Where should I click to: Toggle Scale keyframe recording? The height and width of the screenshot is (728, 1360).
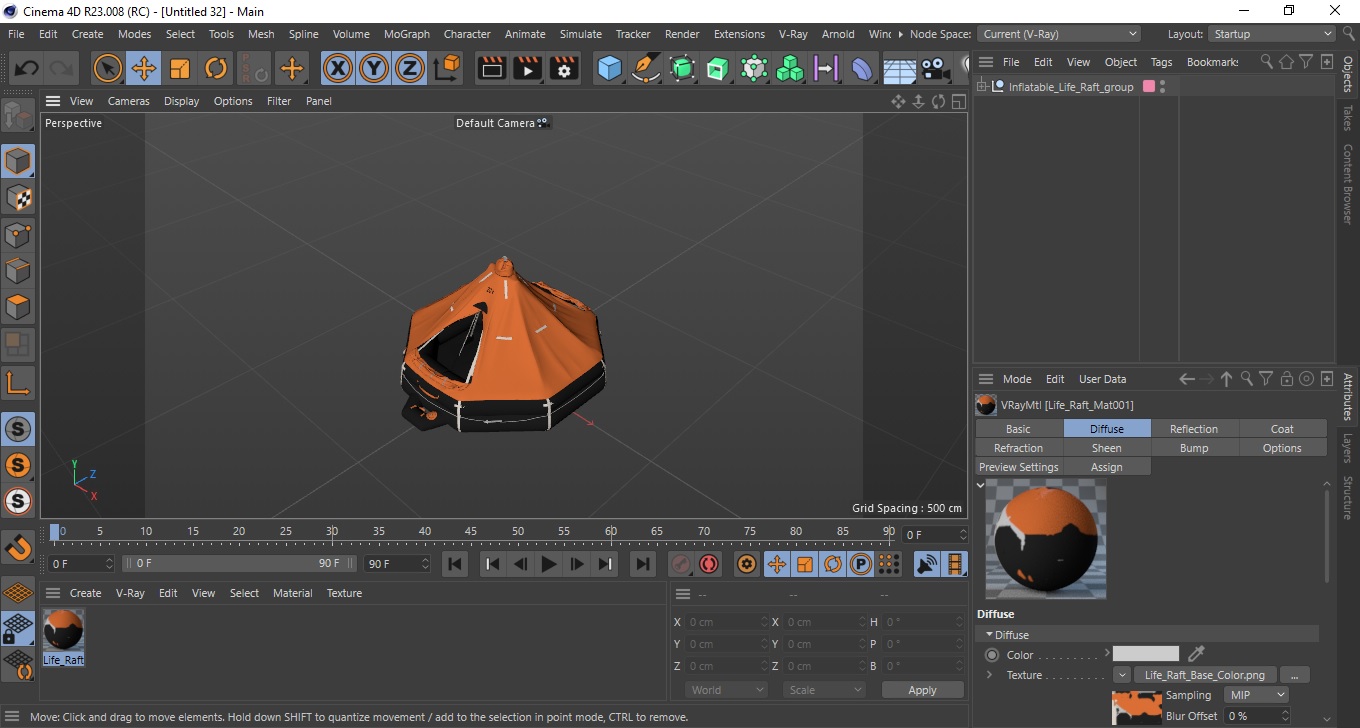804,564
